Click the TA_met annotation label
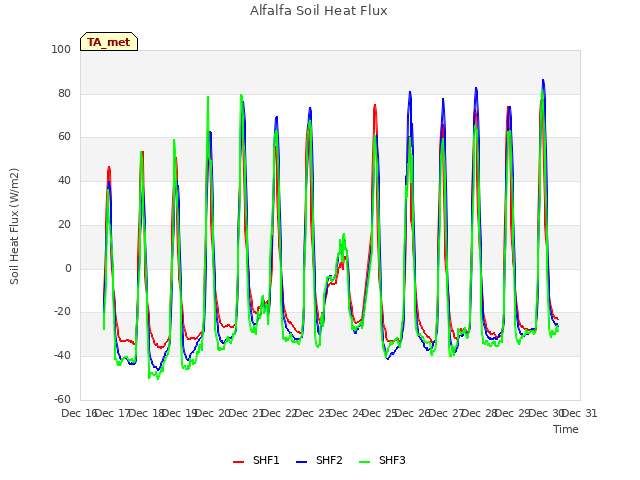The height and width of the screenshot is (480, 640). [x=109, y=42]
